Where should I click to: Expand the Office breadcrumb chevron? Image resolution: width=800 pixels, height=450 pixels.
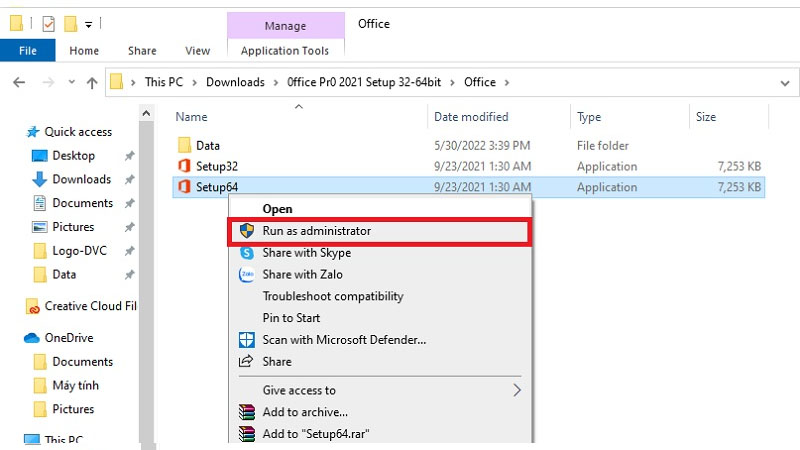[x=507, y=82]
